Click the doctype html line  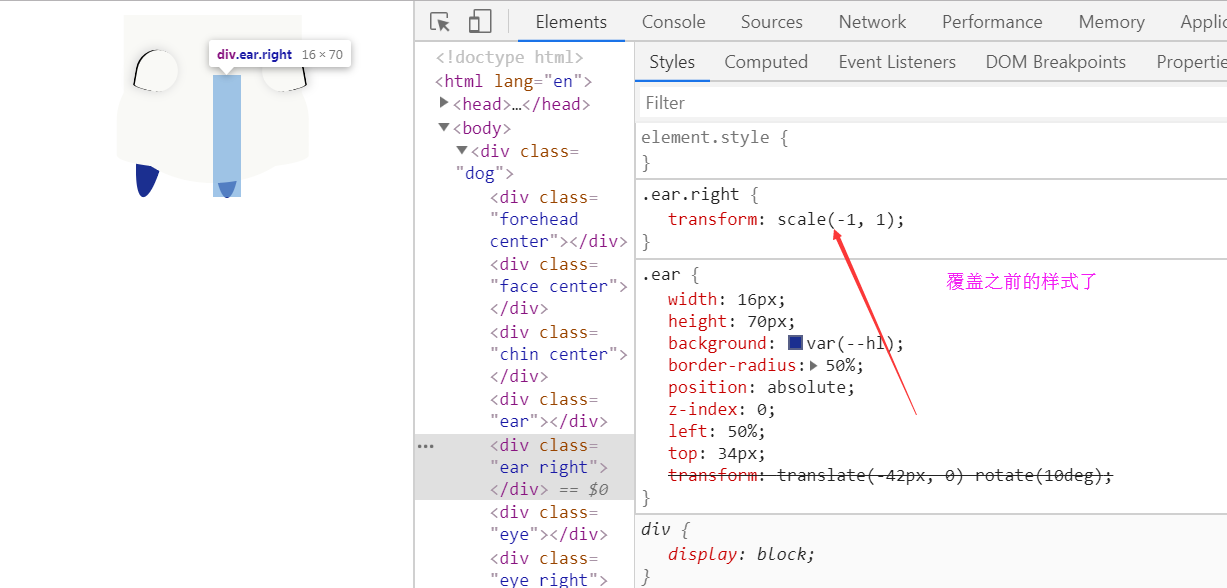[x=509, y=58]
